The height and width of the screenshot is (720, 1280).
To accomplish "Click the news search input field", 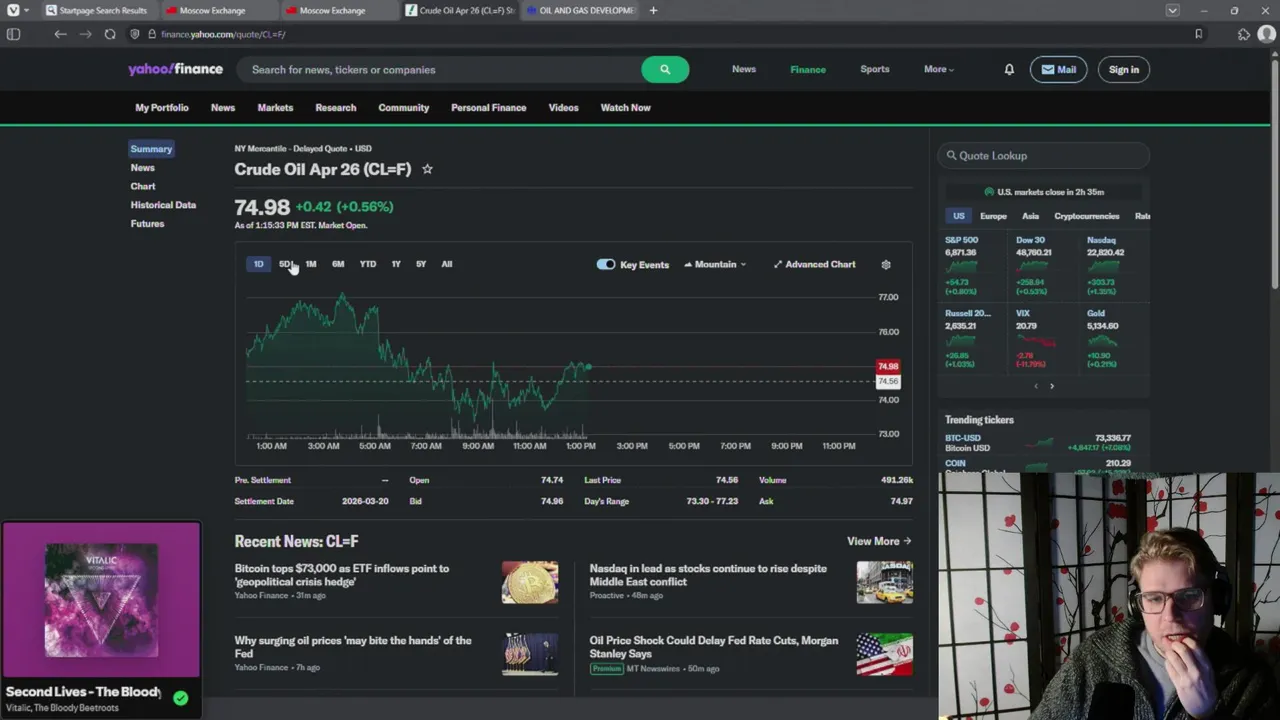I will tap(438, 69).
